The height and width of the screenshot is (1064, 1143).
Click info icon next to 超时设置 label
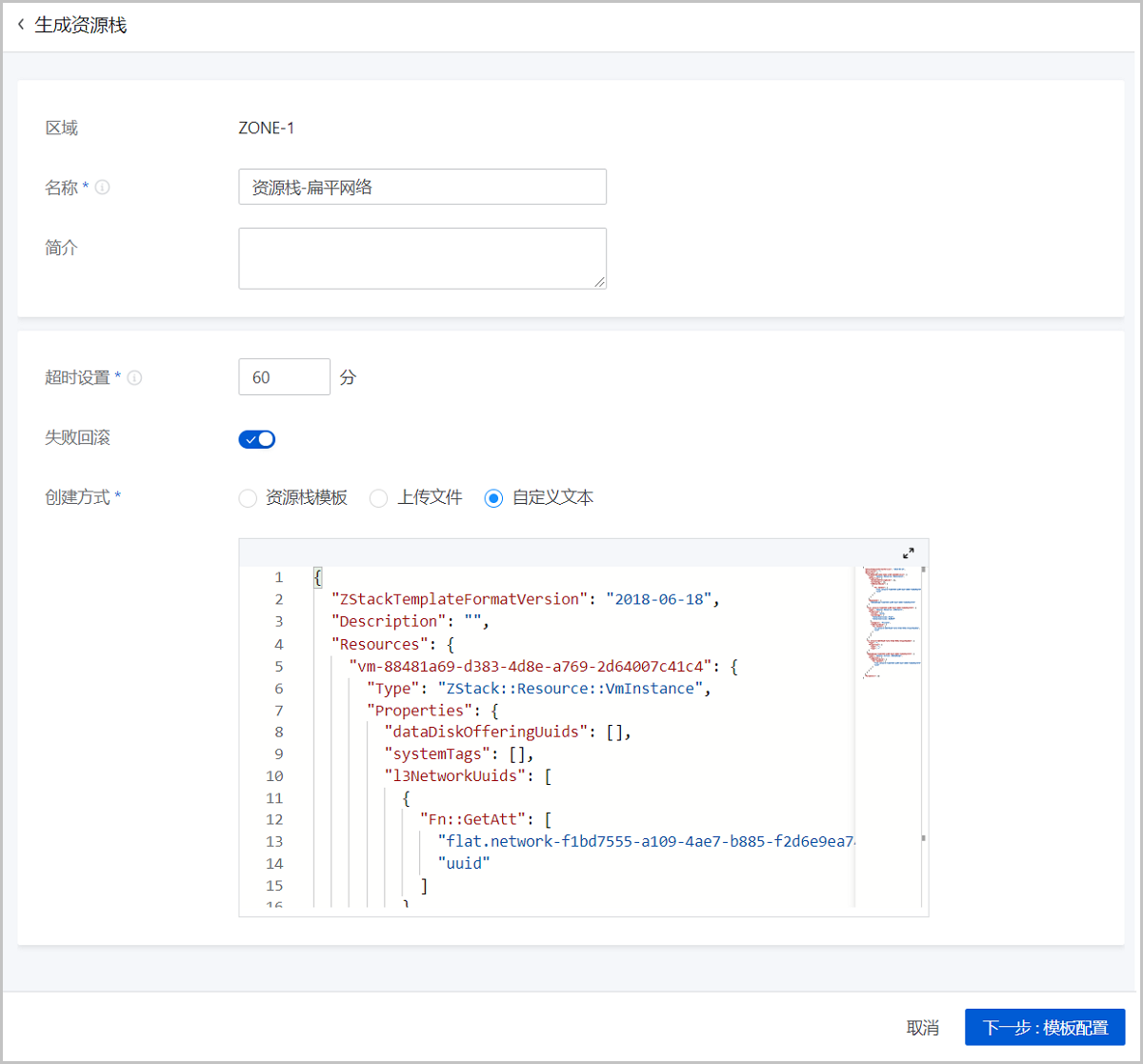134,378
